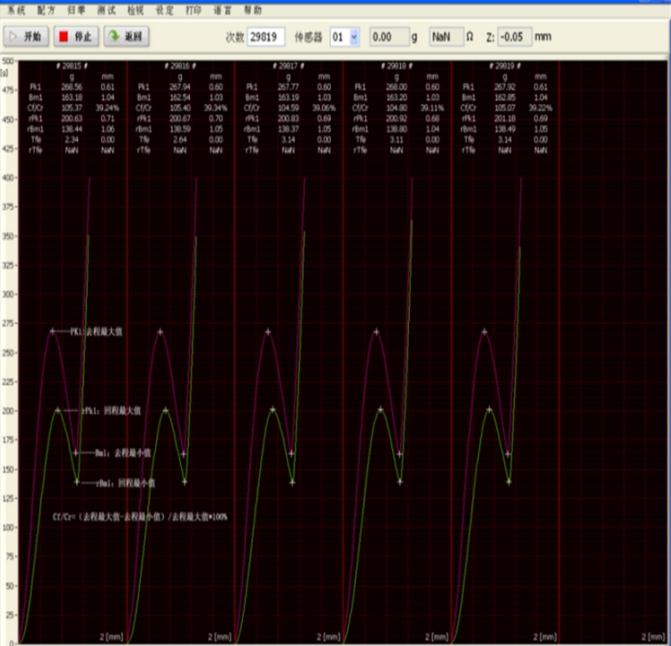The height and width of the screenshot is (646, 671).
Task: Click the 次数 field showing 29819
Action: pos(266,37)
